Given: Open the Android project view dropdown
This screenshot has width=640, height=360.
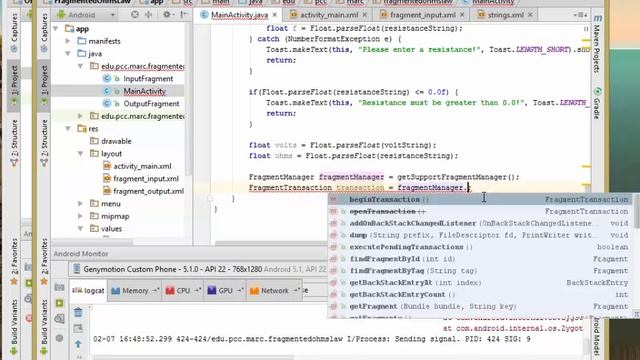Looking at the screenshot, I should point(87,15).
